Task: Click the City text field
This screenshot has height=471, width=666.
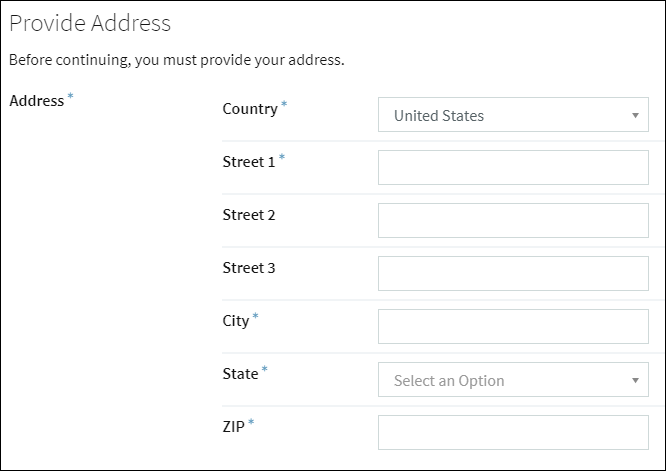Action: (x=513, y=326)
